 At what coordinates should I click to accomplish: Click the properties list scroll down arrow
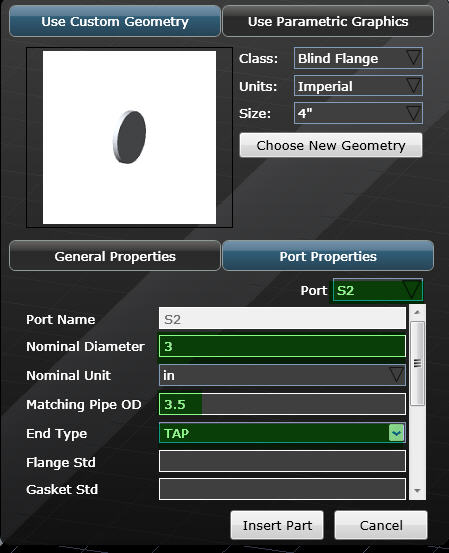417,491
